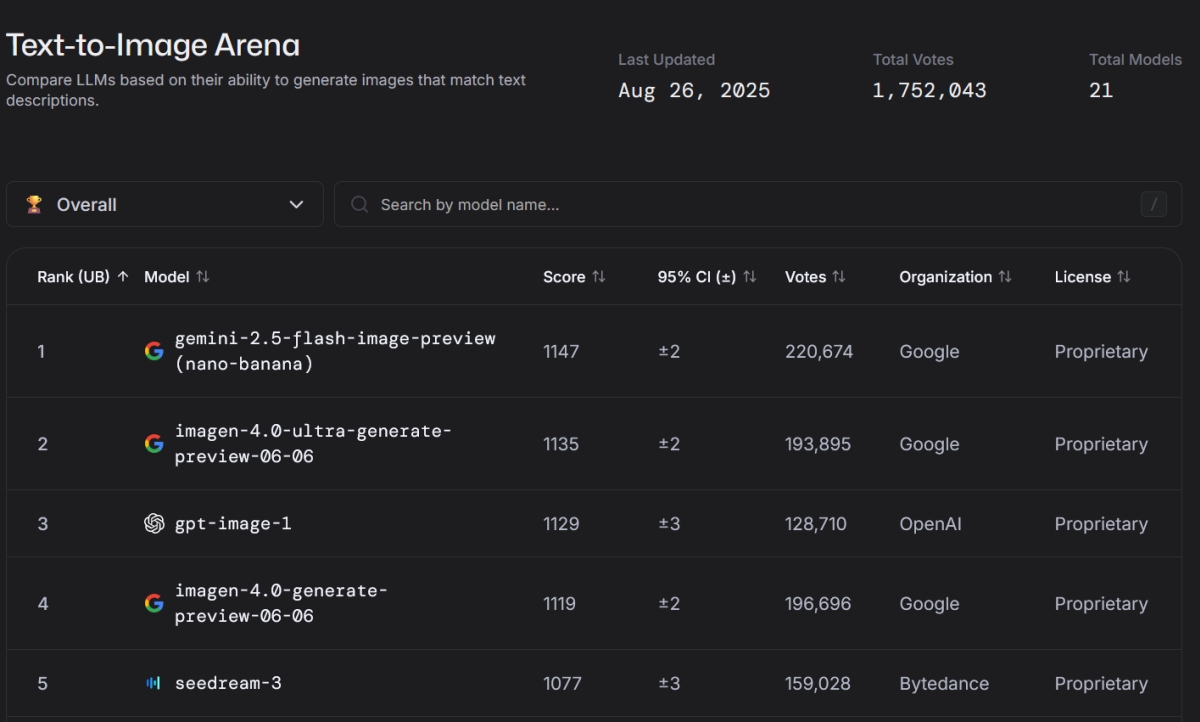This screenshot has height=722, width=1200.
Task: Open imagen-4.0-ultra-generate-preview-06-06 model
Action: tap(313, 444)
